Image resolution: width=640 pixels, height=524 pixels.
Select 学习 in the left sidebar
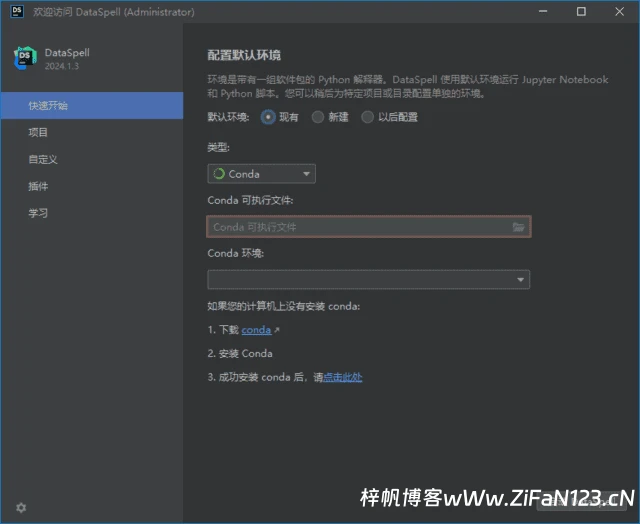point(38,213)
